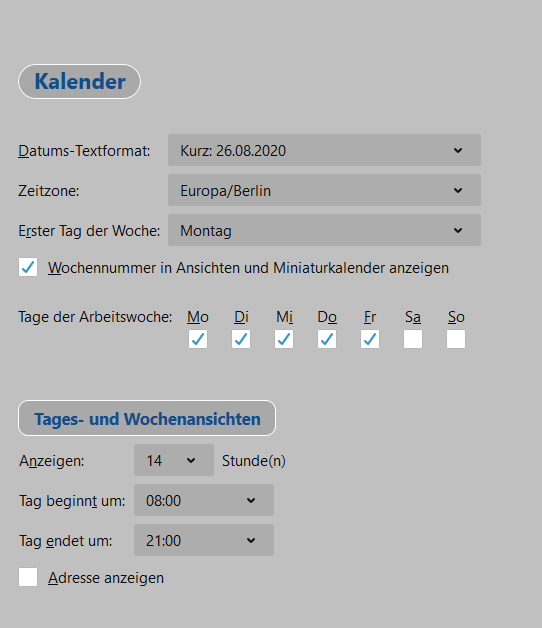Uncheck the Di workday checkbox

(x=241, y=339)
